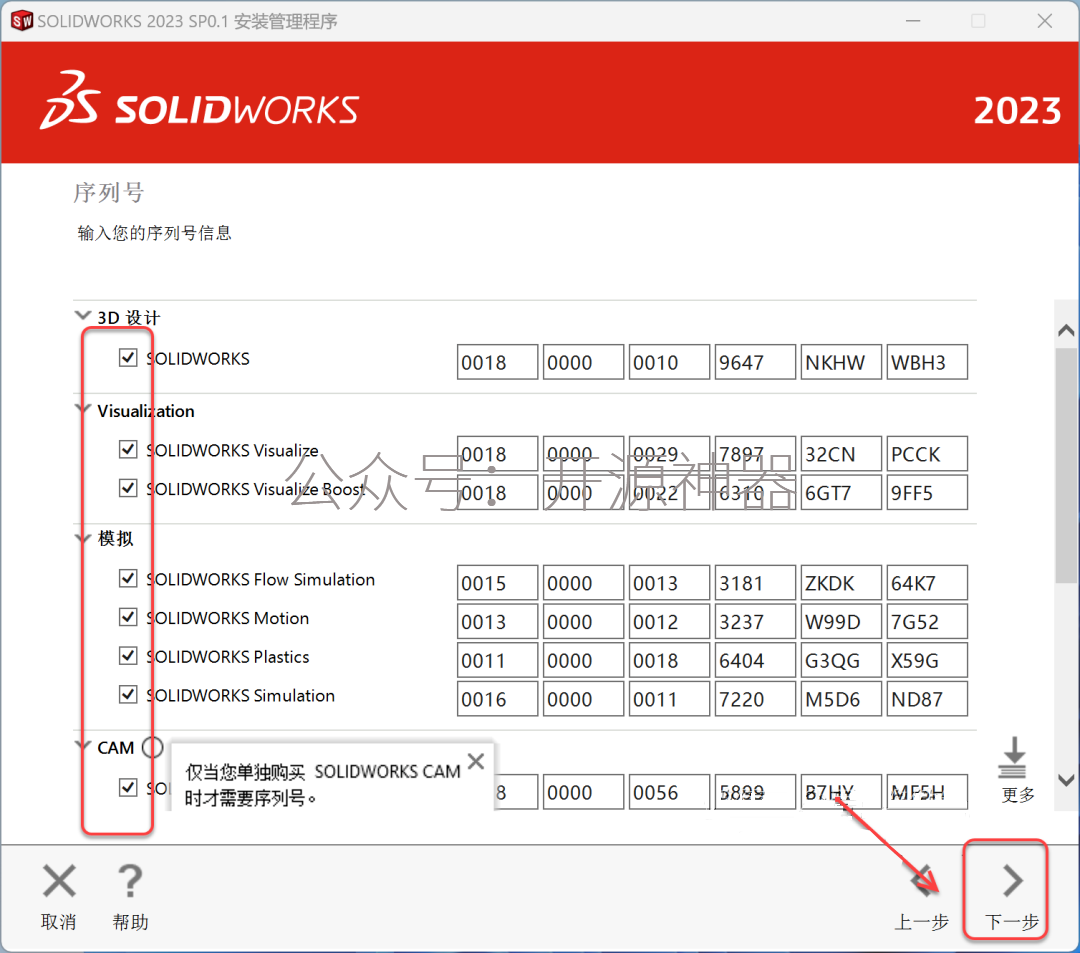Click Visualize Boost serial field 6GT7
Screen dimensions: 1080x953
pyautogui.click(x=841, y=492)
